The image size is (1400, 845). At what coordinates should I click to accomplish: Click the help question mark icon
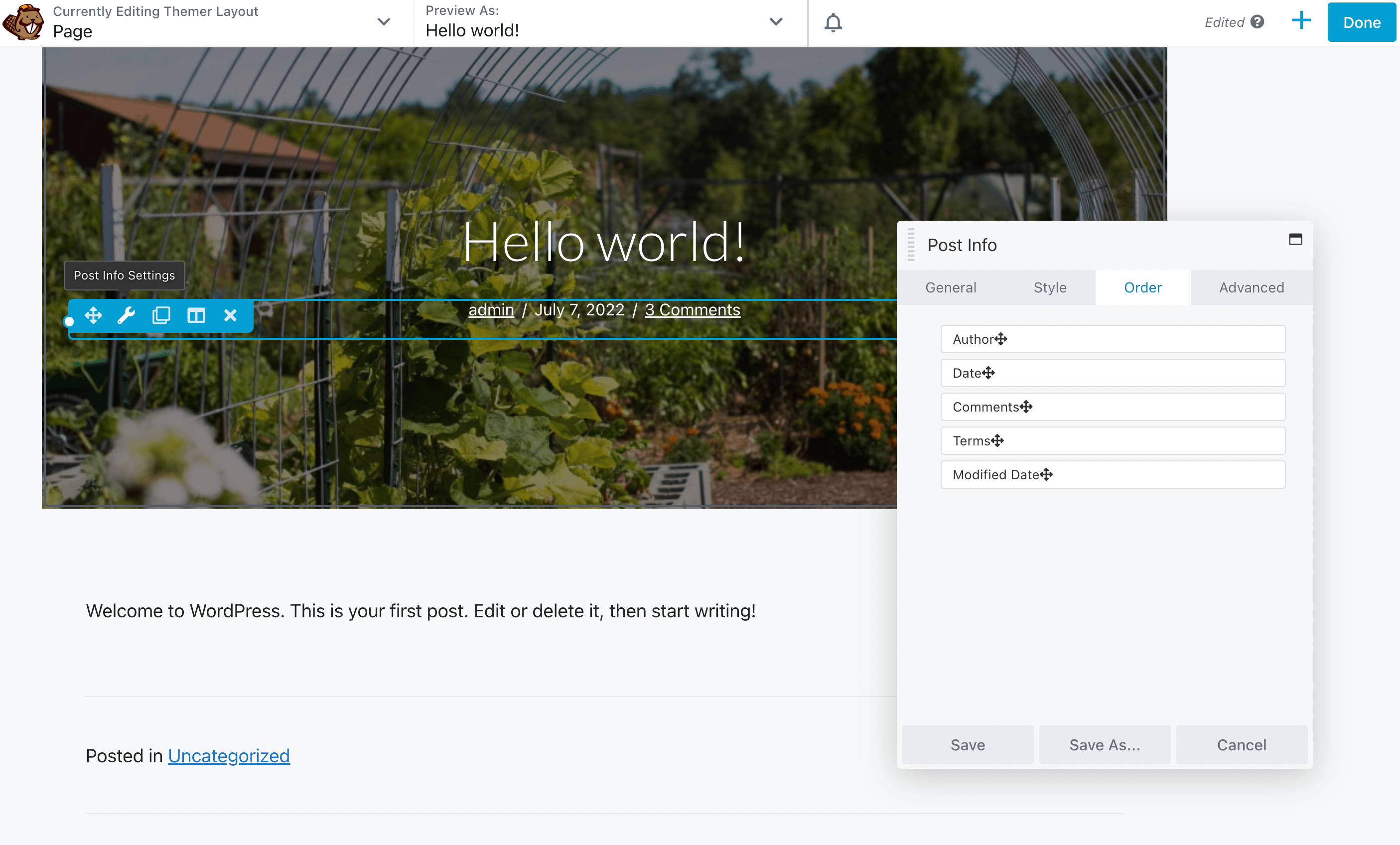coord(1258,21)
